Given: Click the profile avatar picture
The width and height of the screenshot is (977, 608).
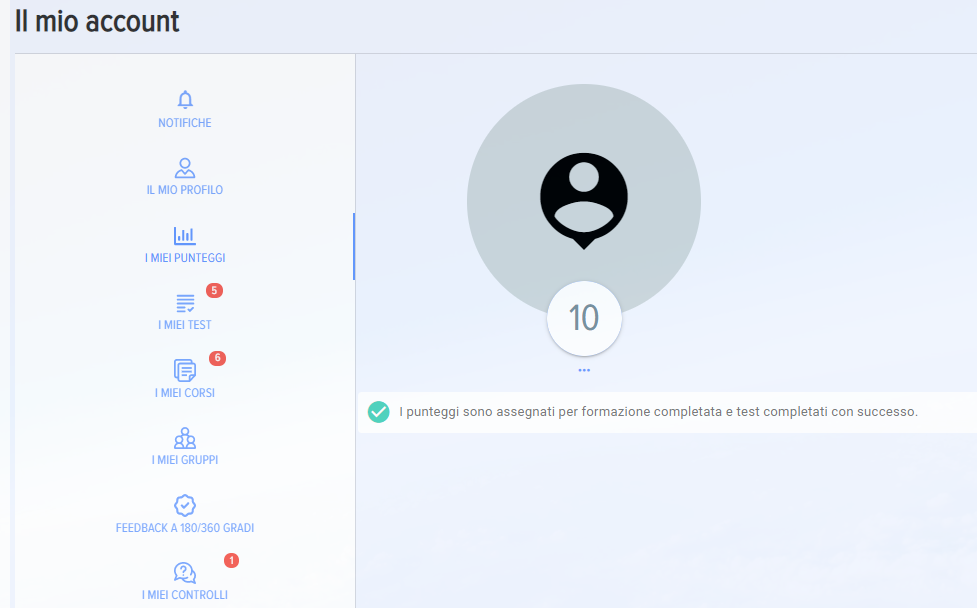Looking at the screenshot, I should coord(584,201).
